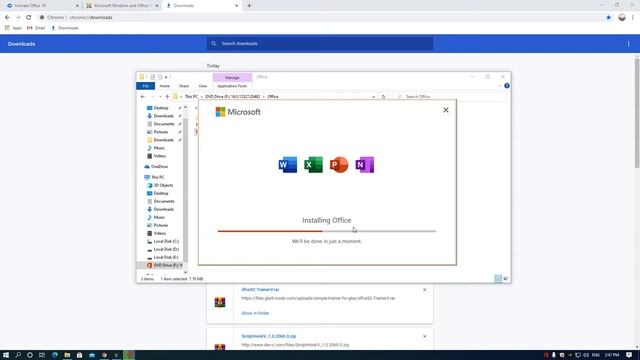The width and height of the screenshot is (640, 360).
Task: Open File Explorer help icon
Action: click(x=507, y=86)
